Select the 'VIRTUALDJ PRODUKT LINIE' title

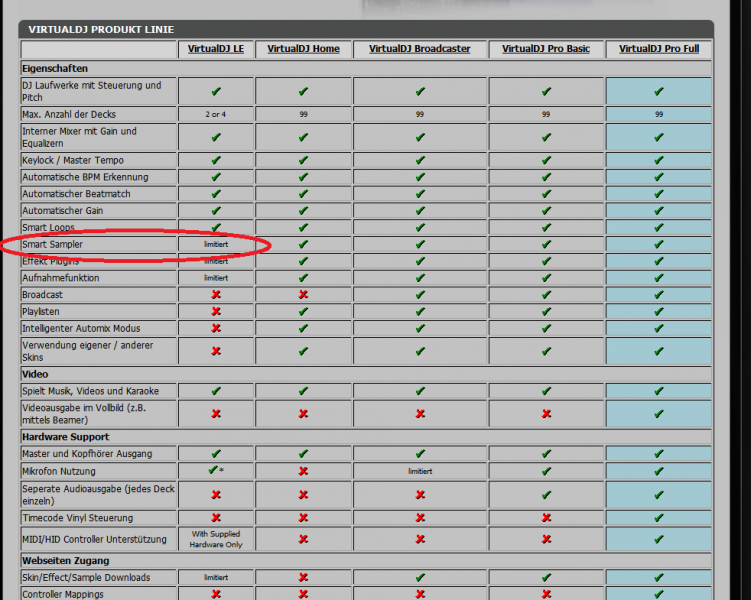pos(101,30)
